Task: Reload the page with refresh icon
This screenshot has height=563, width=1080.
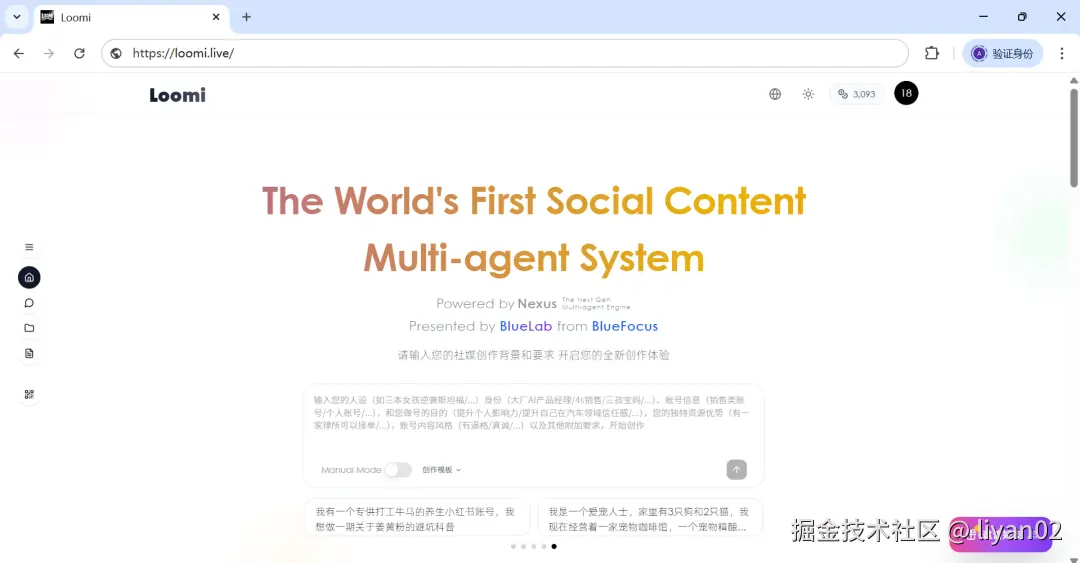Action: [79, 53]
